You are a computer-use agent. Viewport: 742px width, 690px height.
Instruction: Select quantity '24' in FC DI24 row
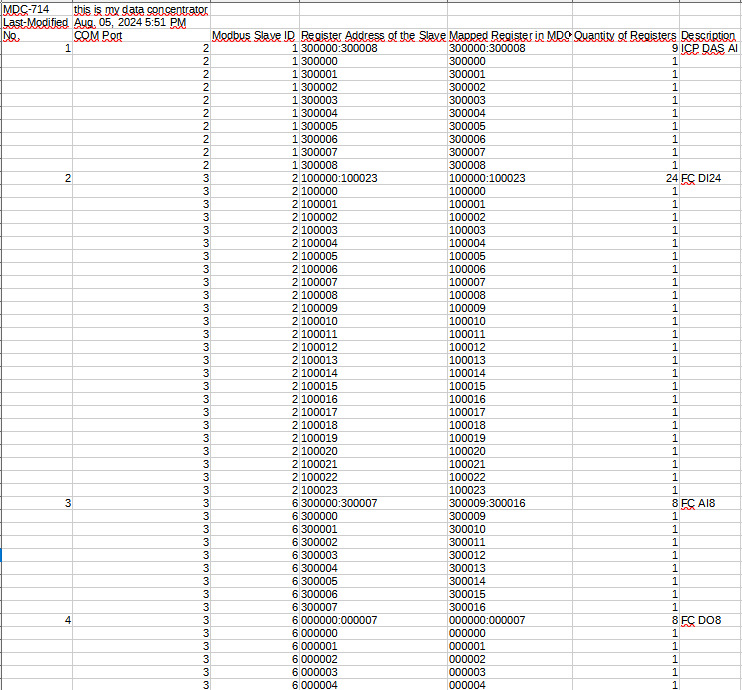point(626,178)
